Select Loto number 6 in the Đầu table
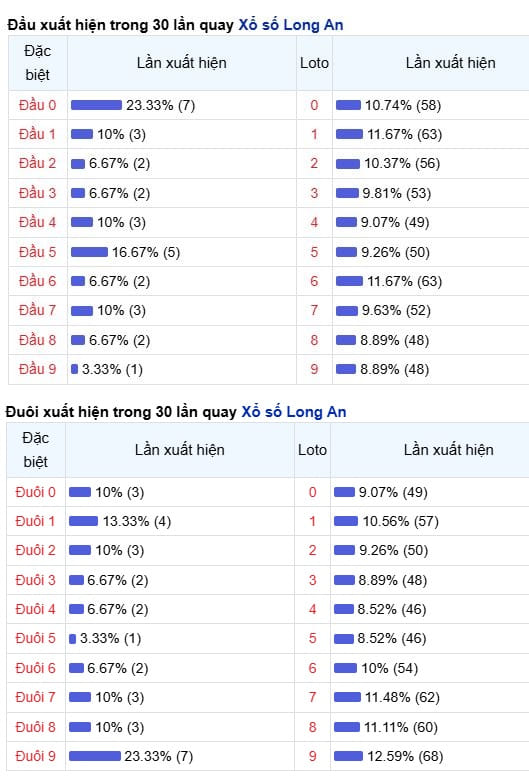 pyautogui.click(x=314, y=281)
